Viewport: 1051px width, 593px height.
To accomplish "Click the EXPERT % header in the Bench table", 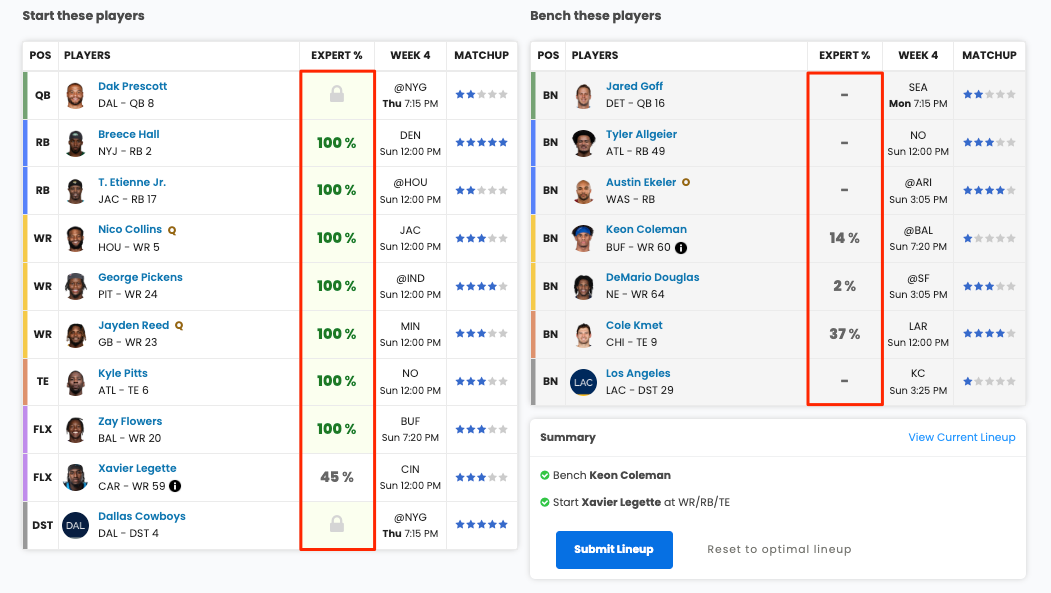I will [x=845, y=56].
